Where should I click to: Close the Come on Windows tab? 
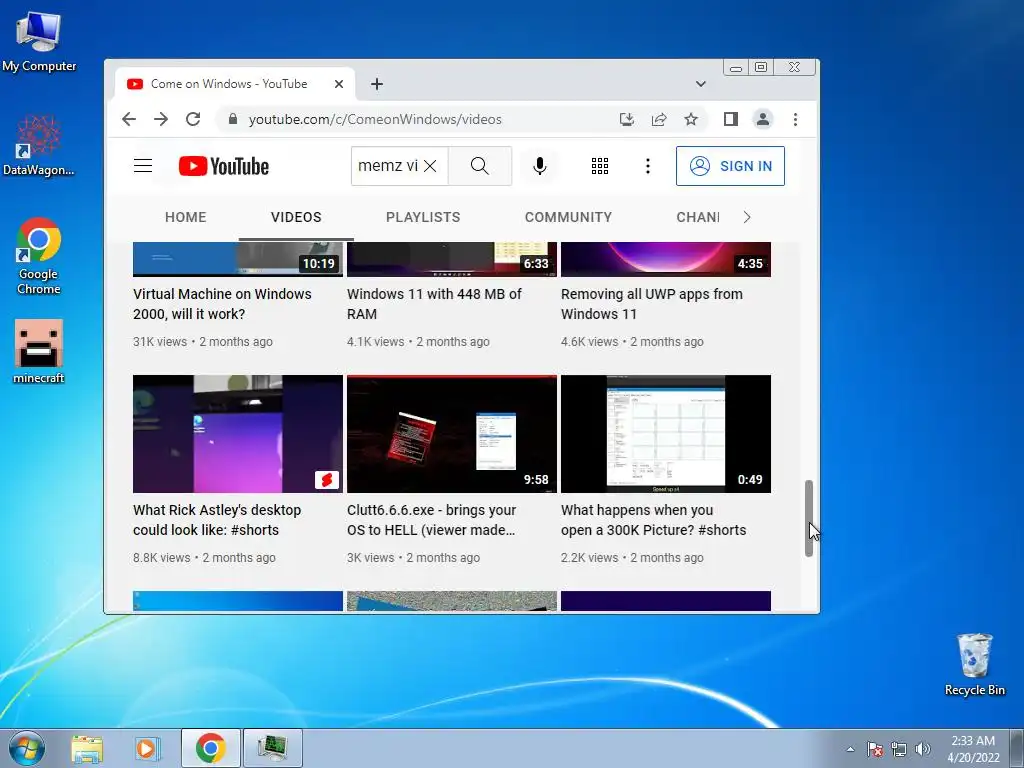point(339,84)
